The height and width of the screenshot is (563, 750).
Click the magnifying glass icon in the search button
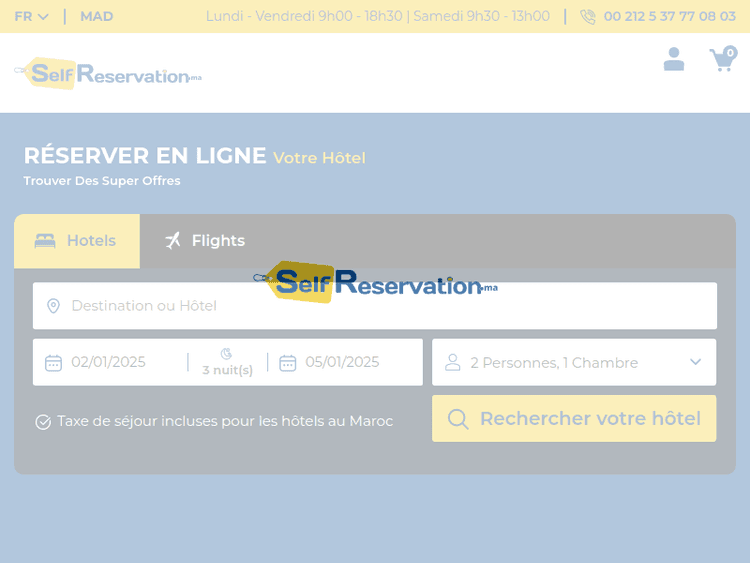[x=458, y=419]
